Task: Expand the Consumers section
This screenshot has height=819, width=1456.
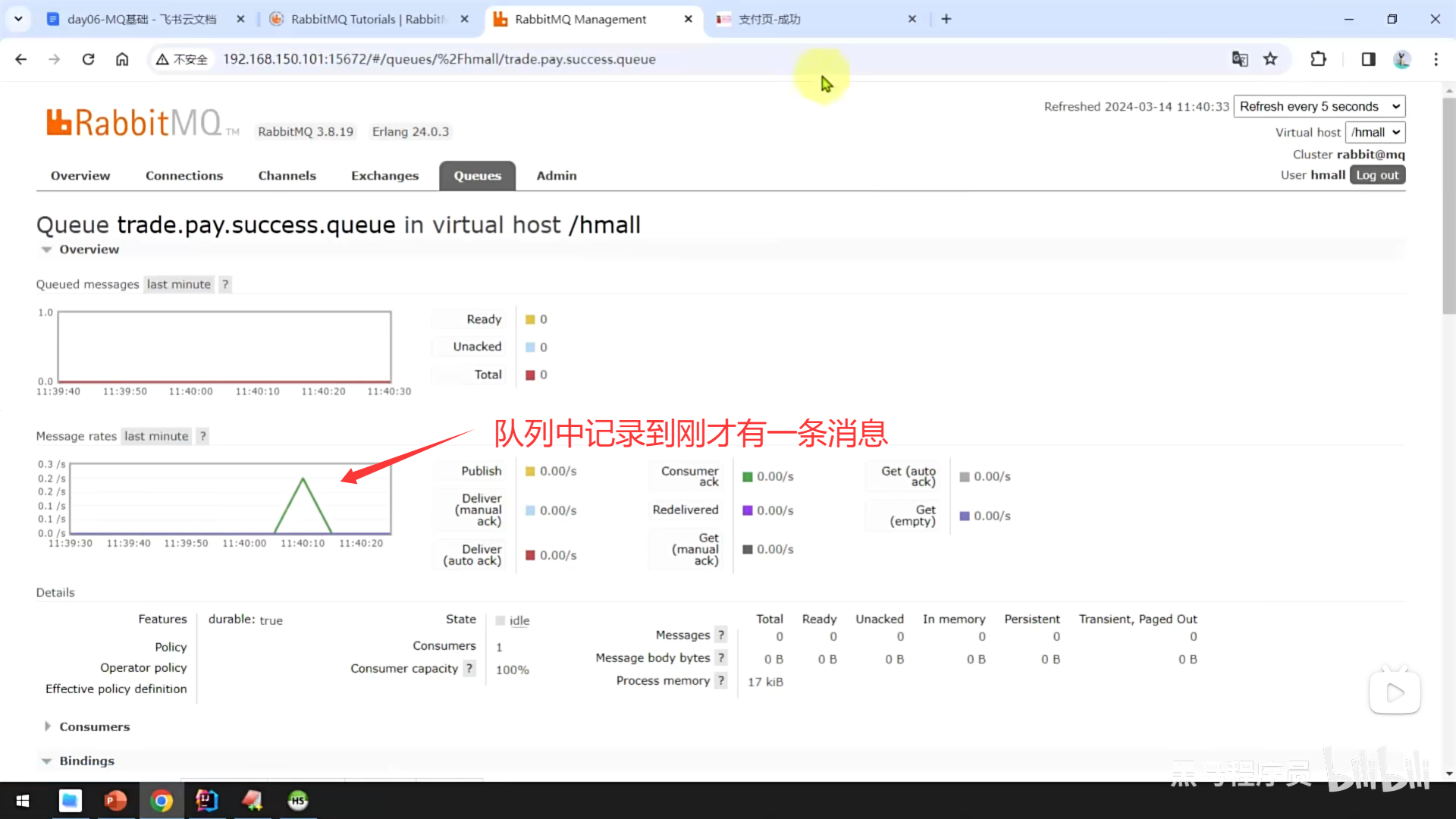Action: click(x=94, y=726)
